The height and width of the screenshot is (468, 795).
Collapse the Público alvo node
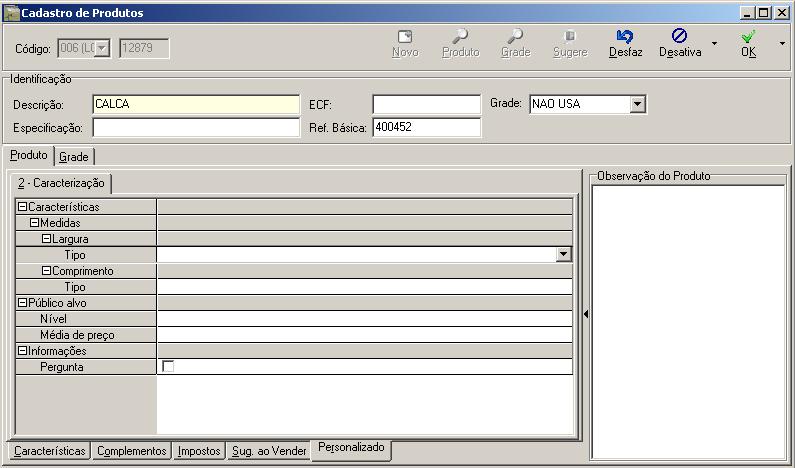pos(22,303)
